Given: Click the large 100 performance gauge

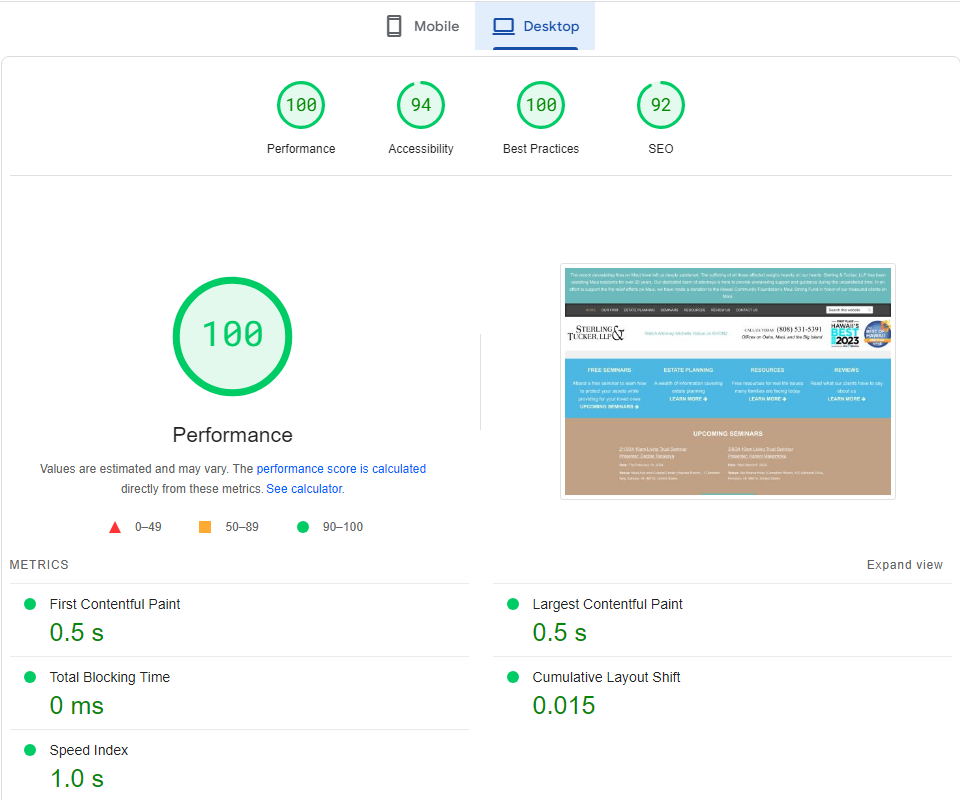Looking at the screenshot, I should pos(233,337).
